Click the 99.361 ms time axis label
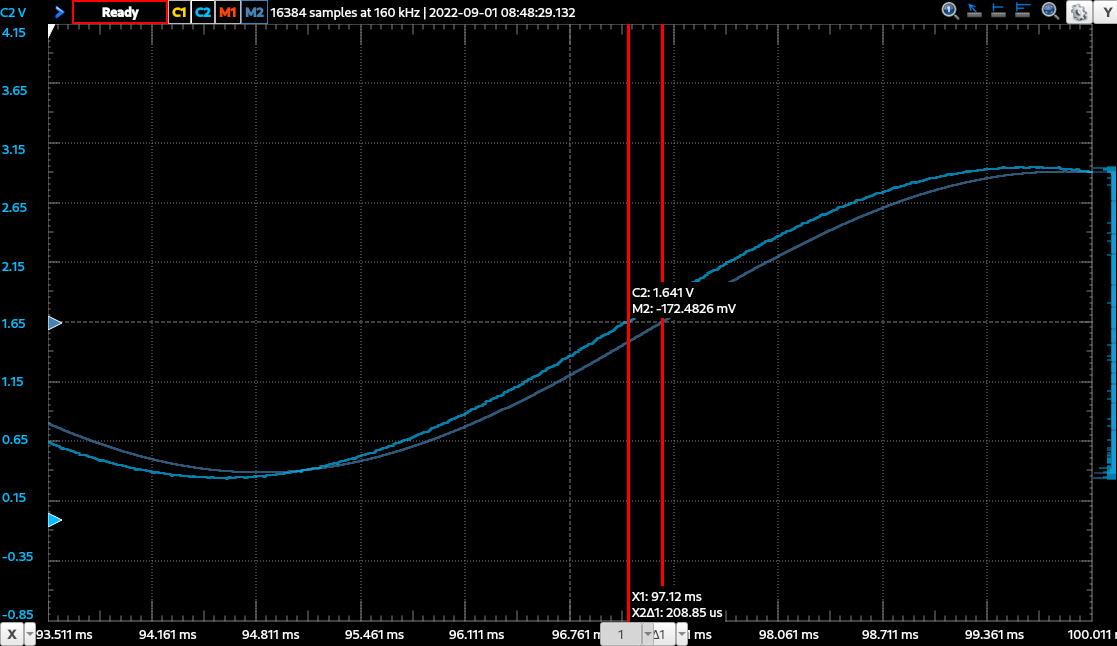The height and width of the screenshot is (646, 1117). 994,635
